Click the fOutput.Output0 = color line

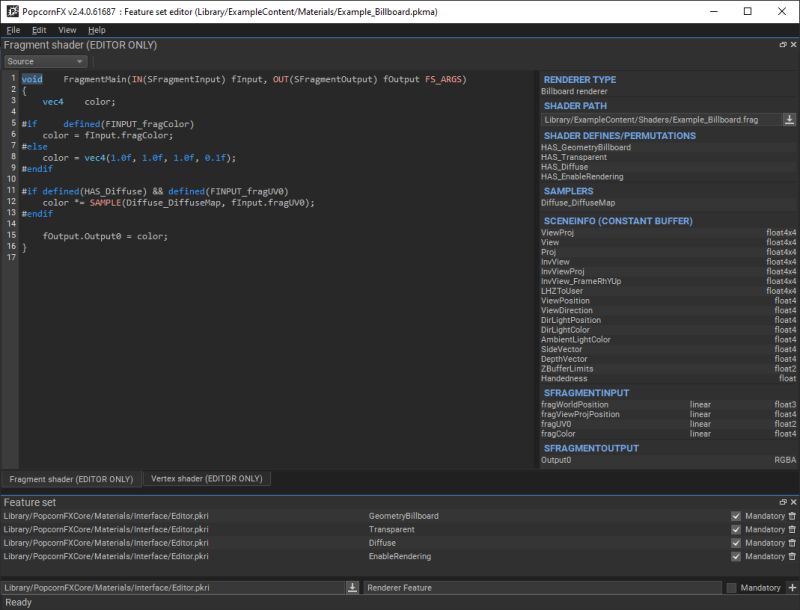(x=105, y=236)
